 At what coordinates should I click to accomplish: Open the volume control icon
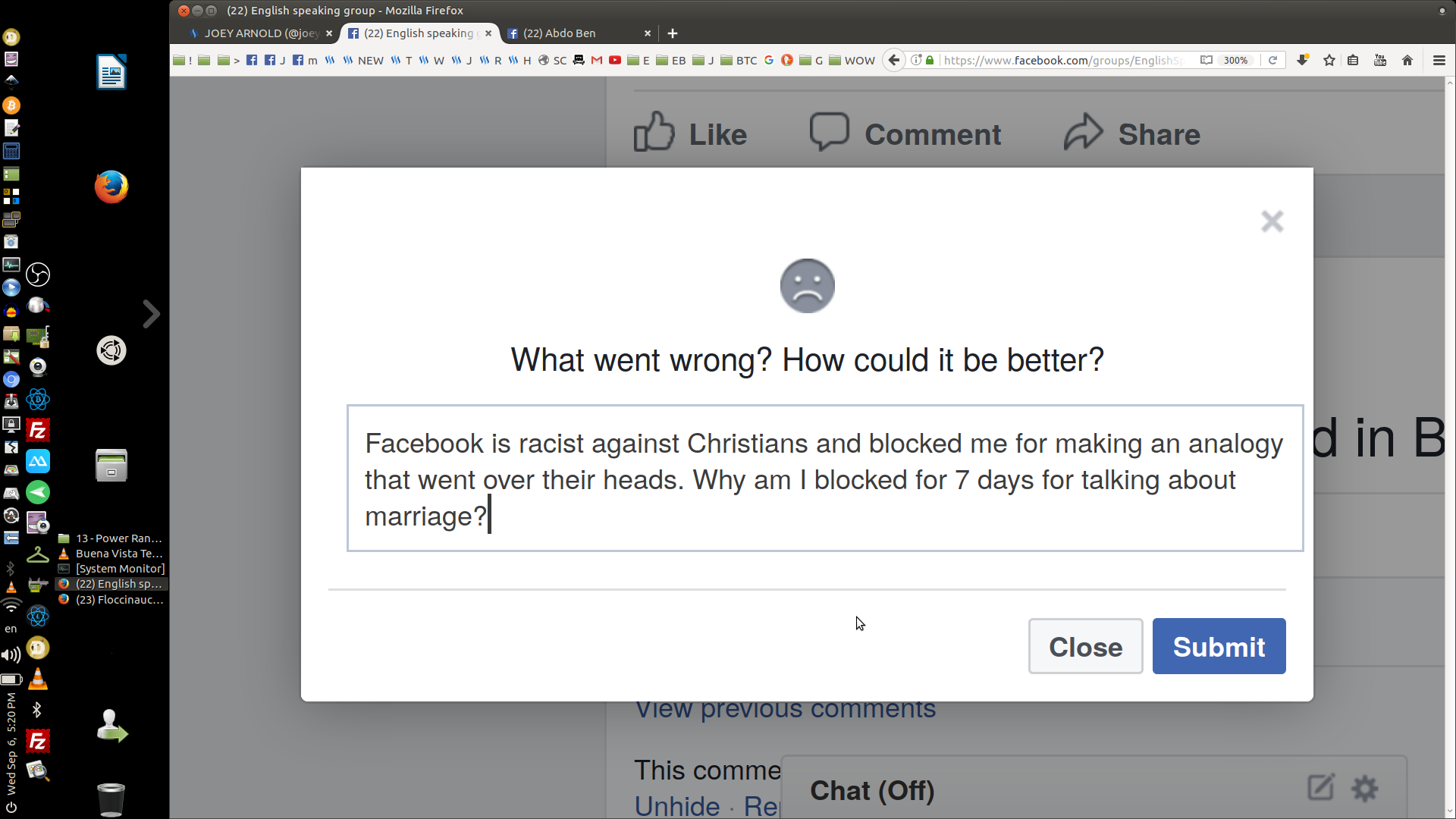[x=11, y=654]
